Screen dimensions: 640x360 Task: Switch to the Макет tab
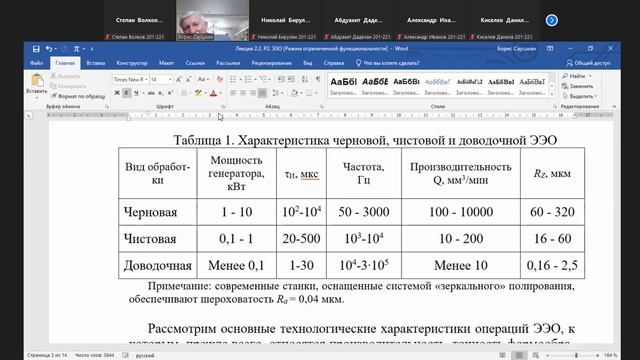[x=167, y=63]
